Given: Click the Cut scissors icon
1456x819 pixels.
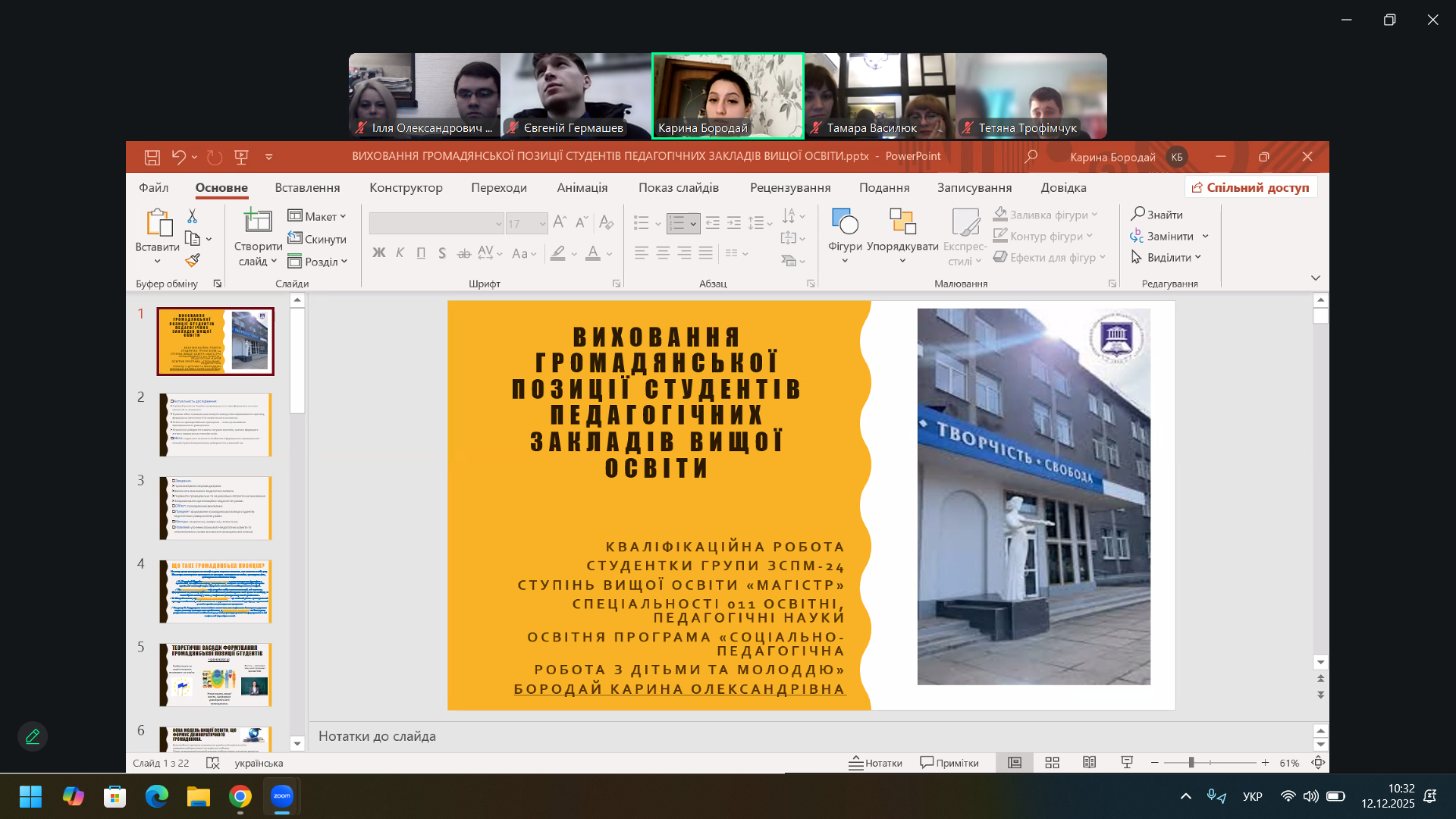Looking at the screenshot, I should (192, 216).
